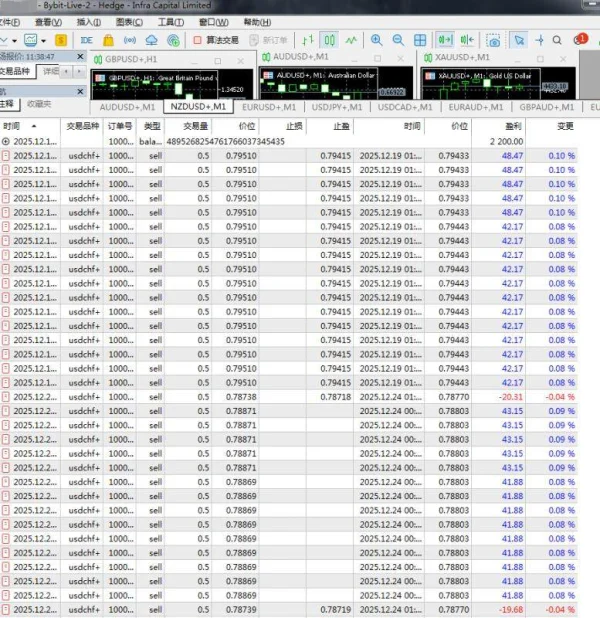
Task: Click the zoom in magnifier icon
Action: [x=375, y=40]
